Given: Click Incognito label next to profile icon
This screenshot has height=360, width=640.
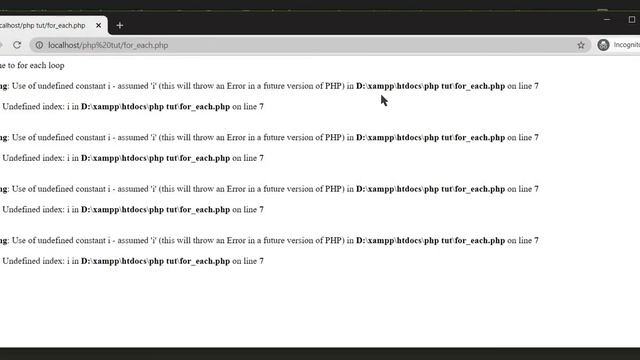Looking at the screenshot, I should coord(627,45).
